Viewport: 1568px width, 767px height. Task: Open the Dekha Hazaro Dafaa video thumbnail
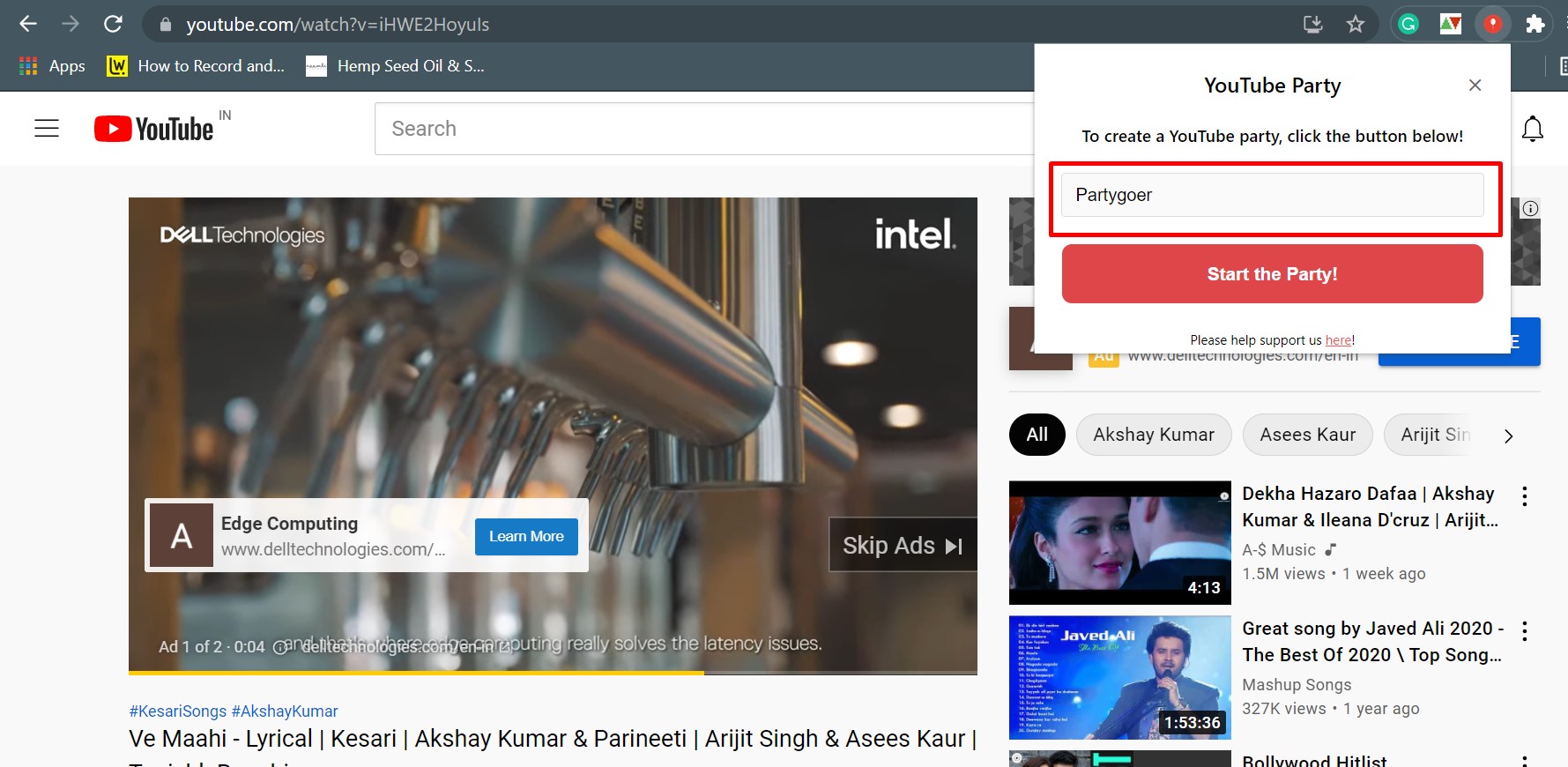(x=1120, y=542)
